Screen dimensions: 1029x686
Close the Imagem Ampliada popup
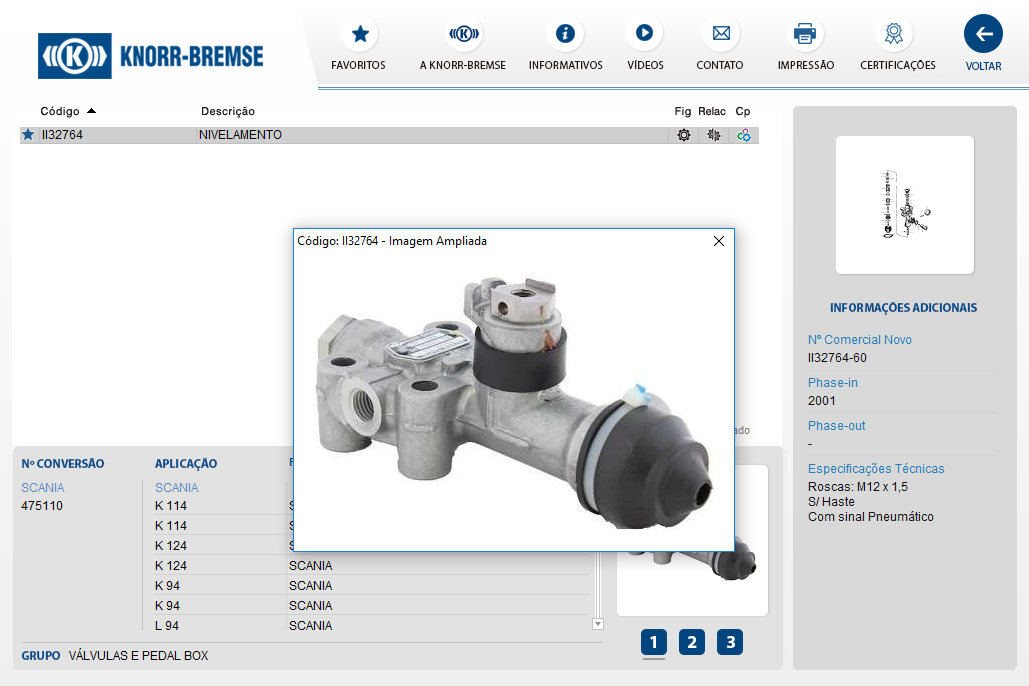point(718,241)
